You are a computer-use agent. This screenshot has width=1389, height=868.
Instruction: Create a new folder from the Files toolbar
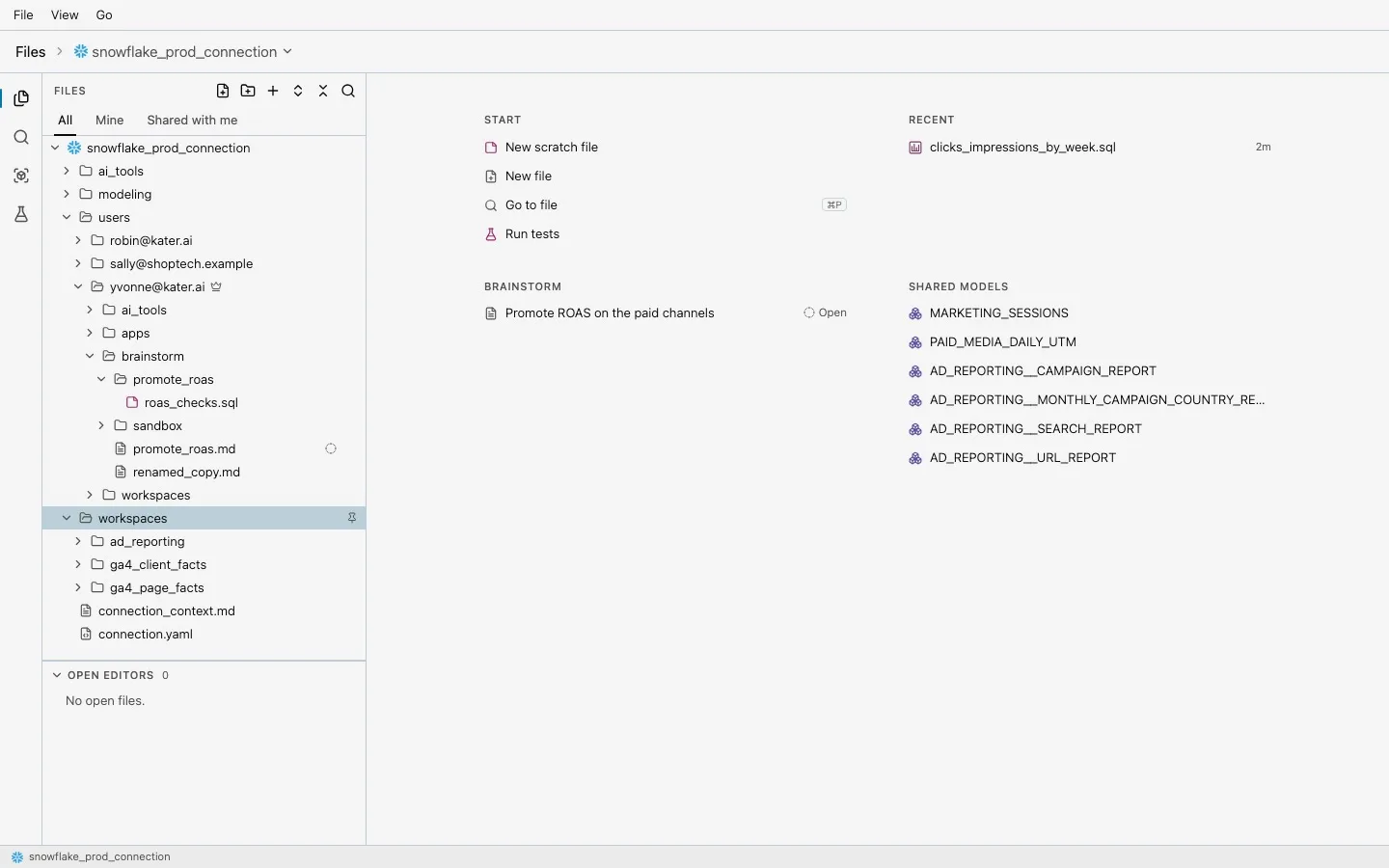pos(248,91)
